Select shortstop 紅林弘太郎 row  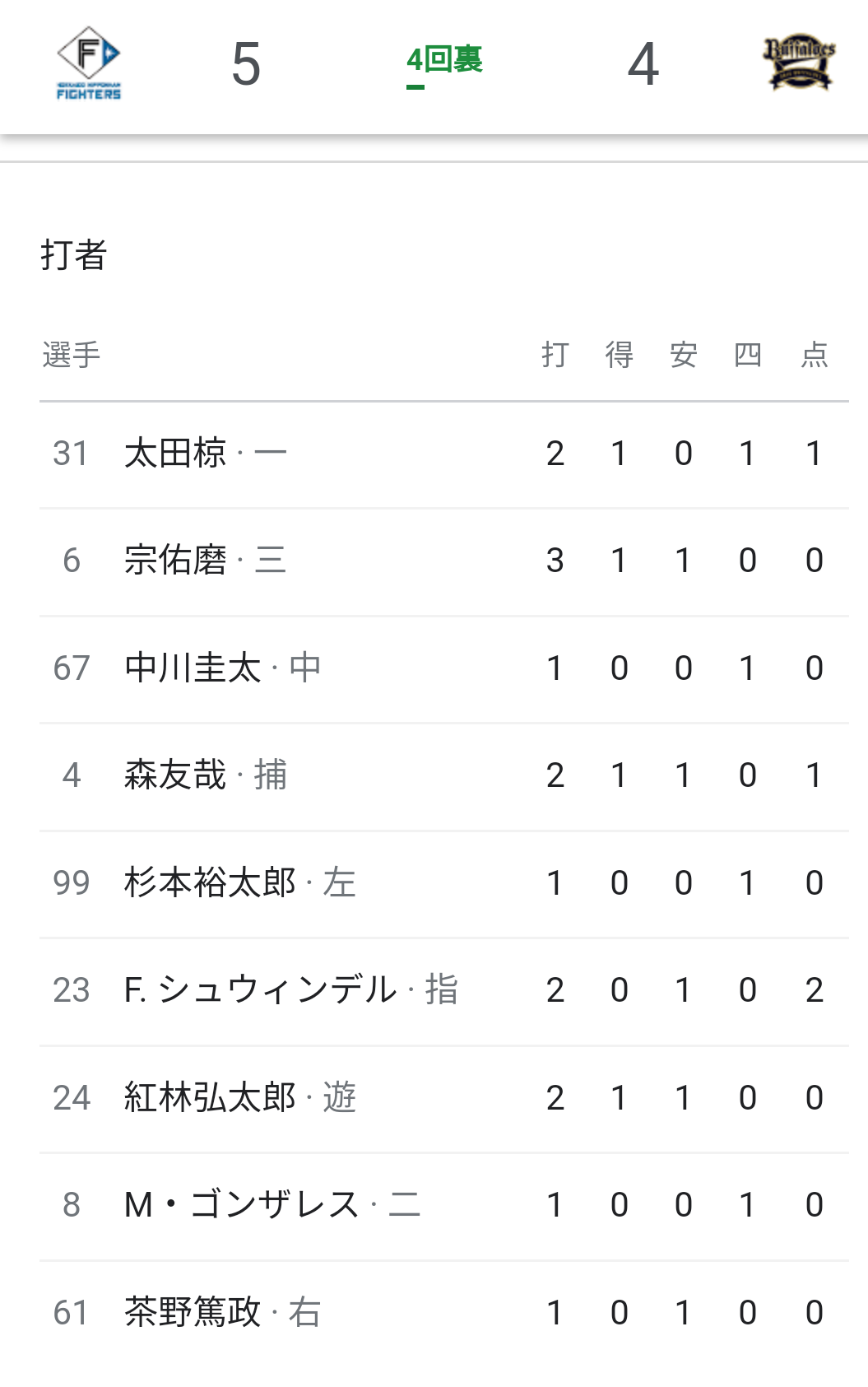point(444,1099)
